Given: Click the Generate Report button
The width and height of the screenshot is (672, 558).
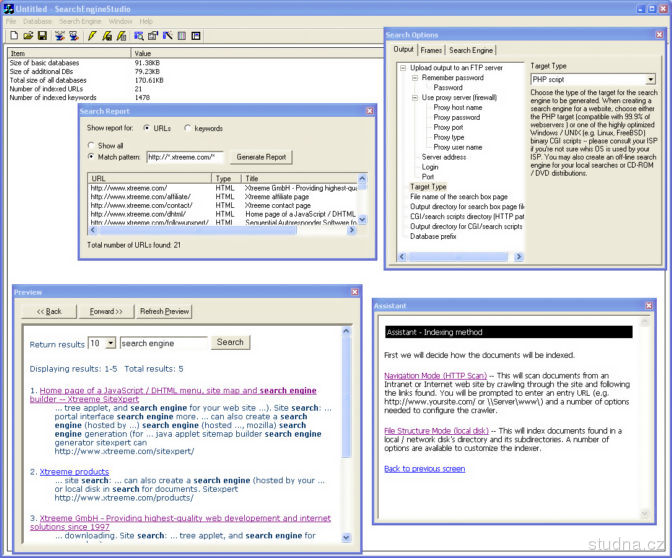Looking at the screenshot, I should pos(260,157).
